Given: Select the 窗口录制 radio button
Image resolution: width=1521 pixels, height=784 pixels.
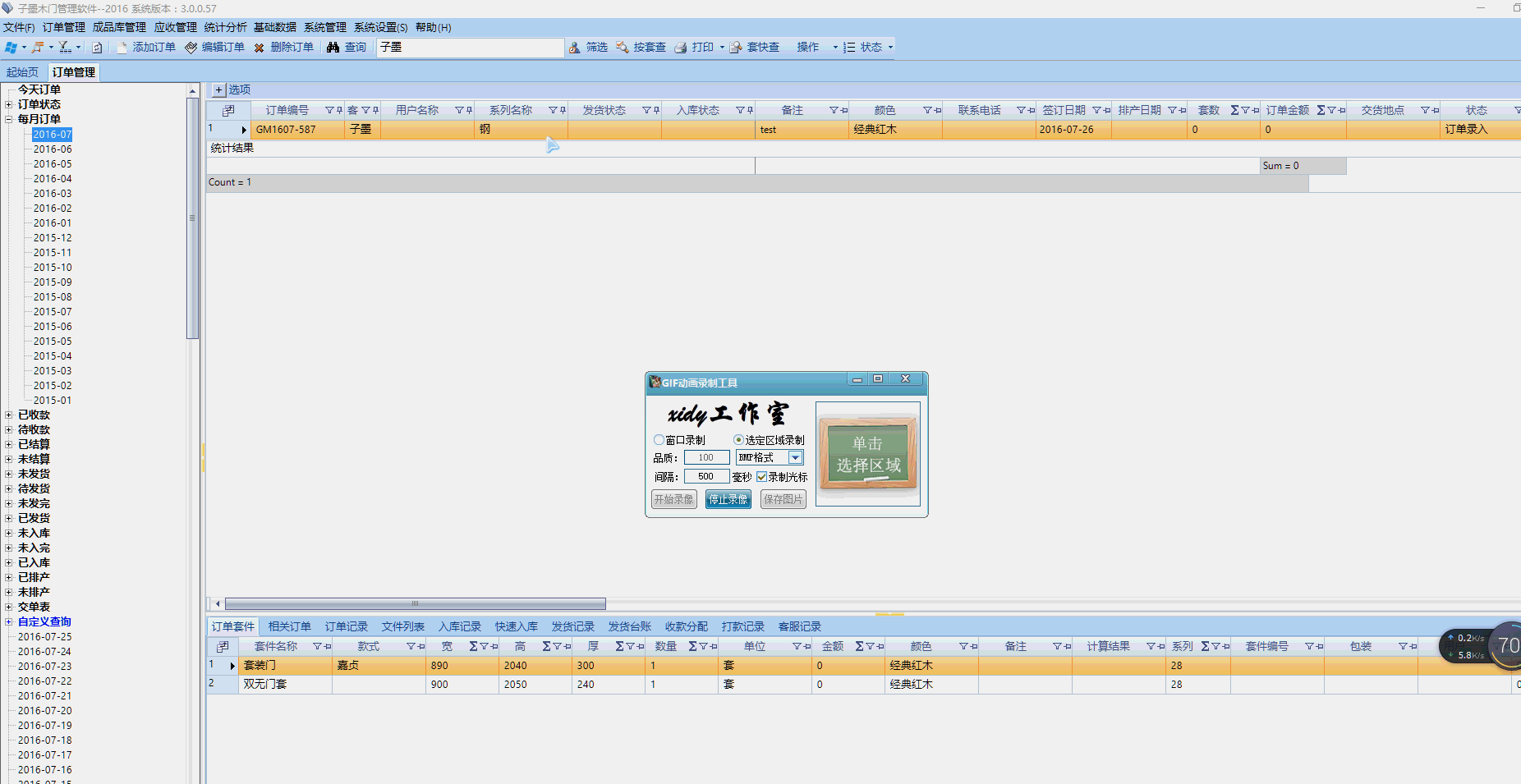Looking at the screenshot, I should pos(659,440).
